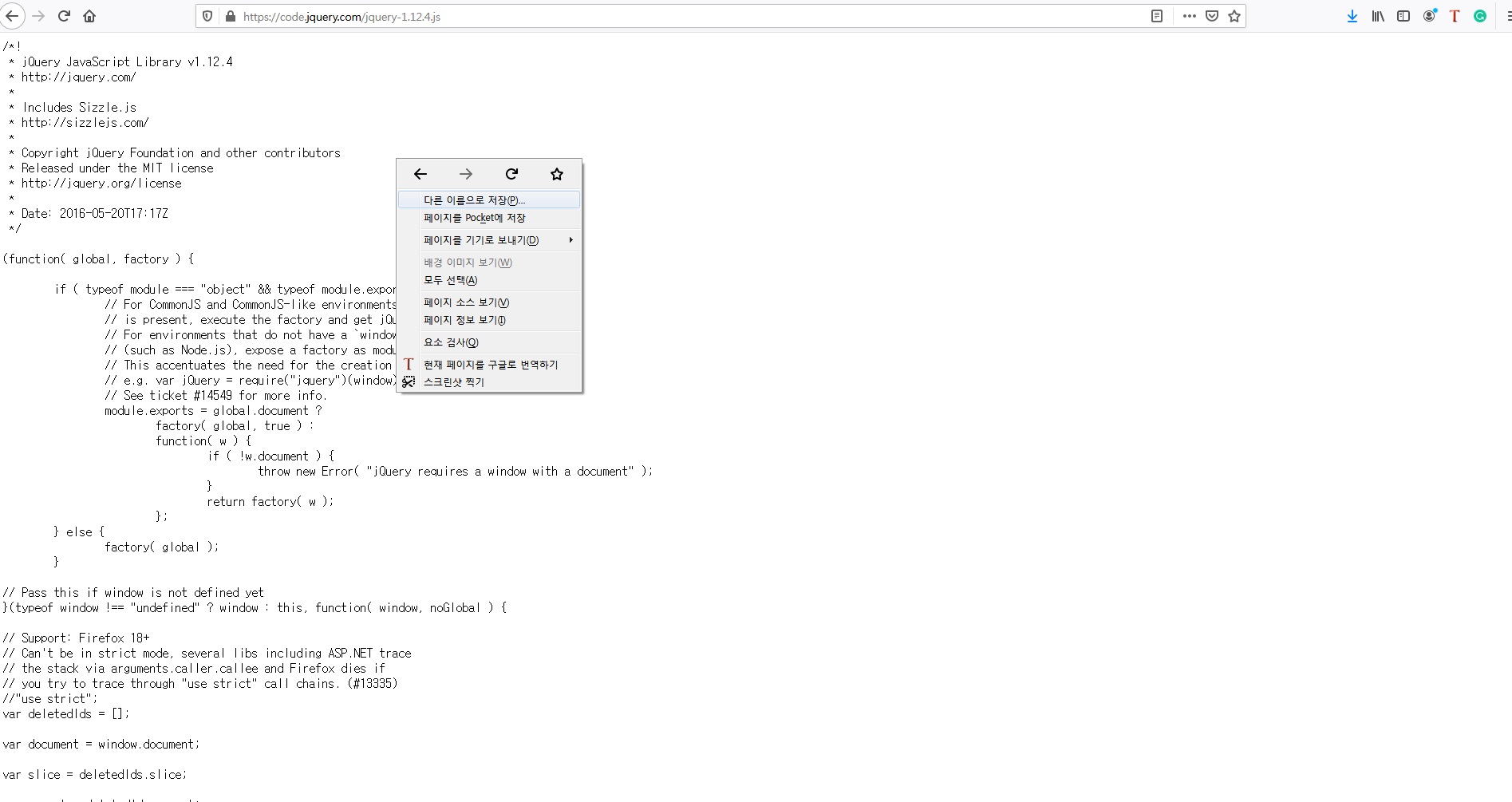Click 'Date: 2016-05-20T17:17Z' line
The width and height of the screenshot is (1512, 802).
94,213
